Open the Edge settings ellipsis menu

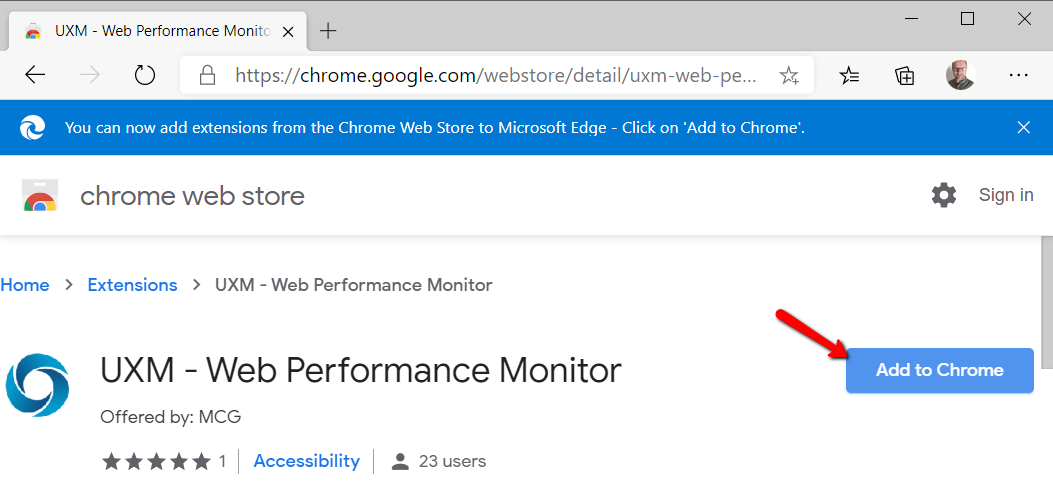[x=1019, y=75]
